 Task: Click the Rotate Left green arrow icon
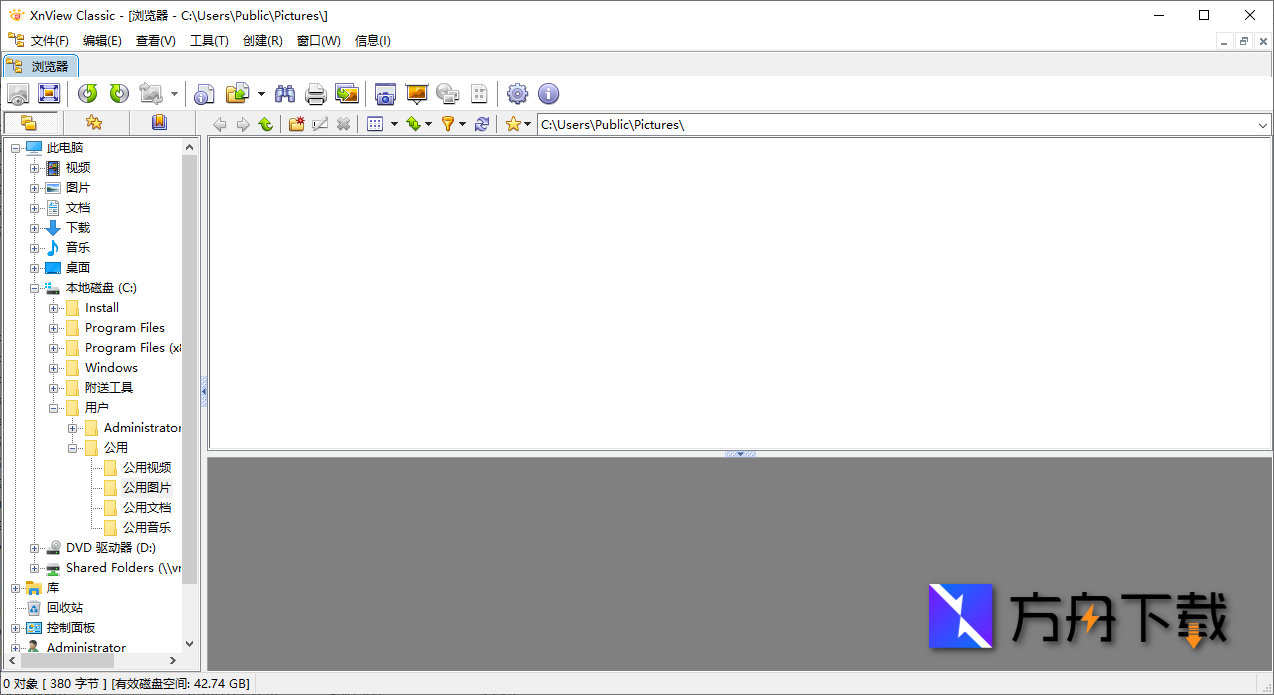coord(89,93)
